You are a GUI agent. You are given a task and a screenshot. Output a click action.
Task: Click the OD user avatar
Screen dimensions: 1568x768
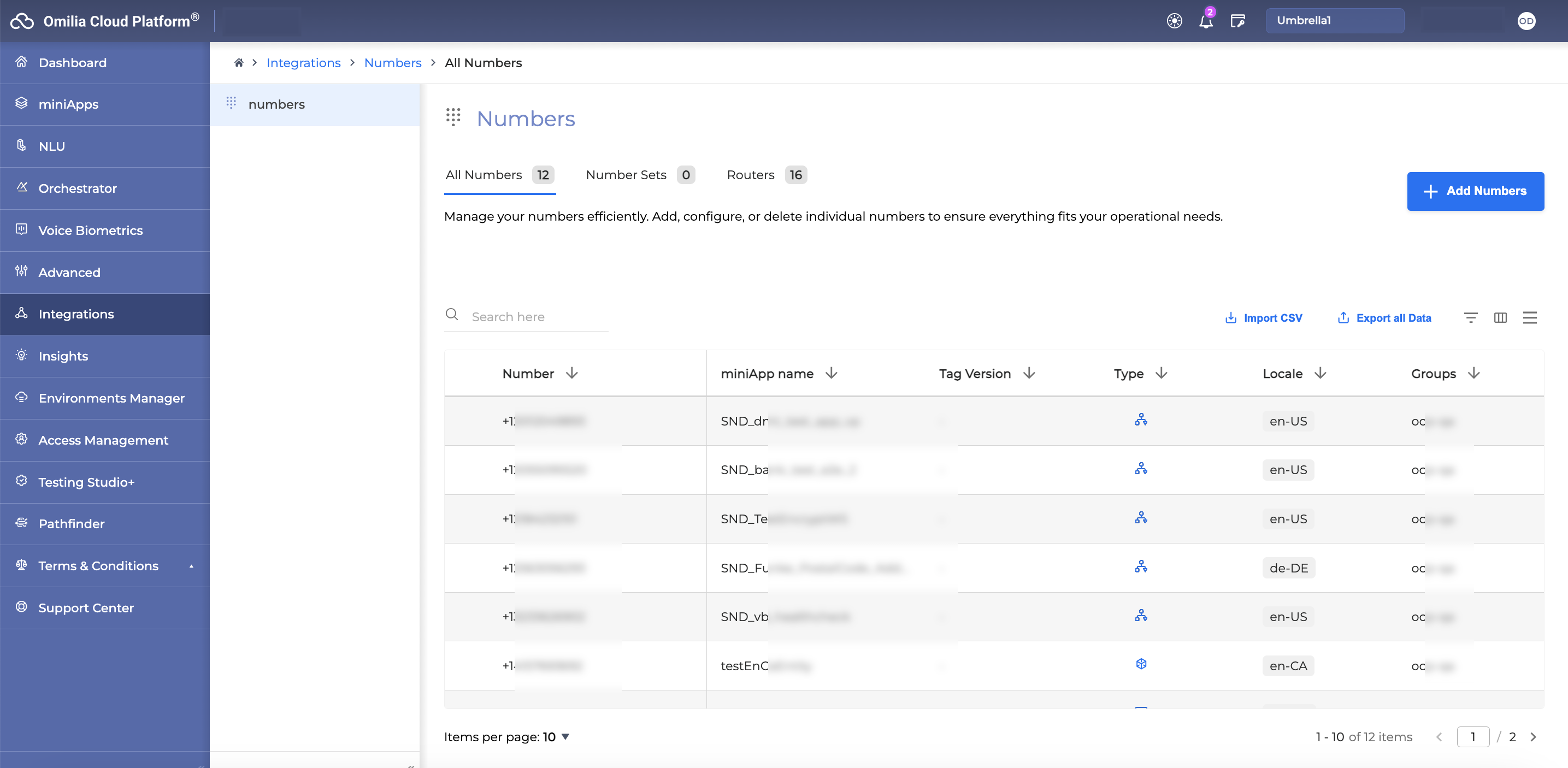click(x=1526, y=21)
